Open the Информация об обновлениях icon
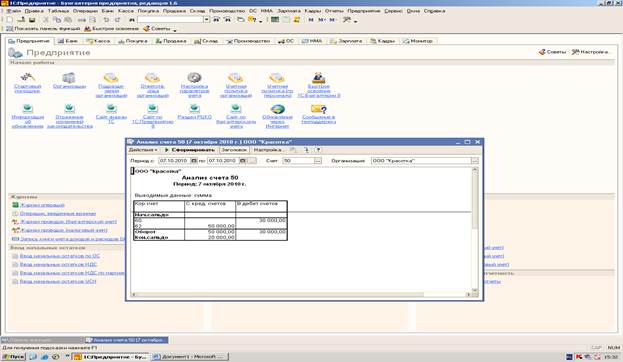 point(27,108)
